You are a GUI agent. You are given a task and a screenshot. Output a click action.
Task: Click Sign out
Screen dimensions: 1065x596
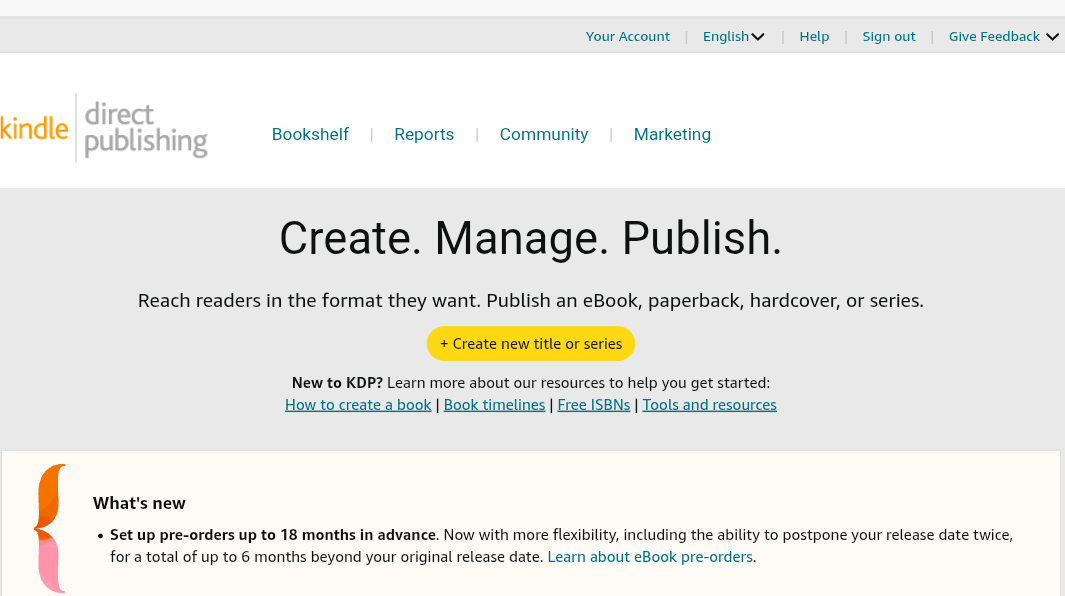click(x=888, y=37)
